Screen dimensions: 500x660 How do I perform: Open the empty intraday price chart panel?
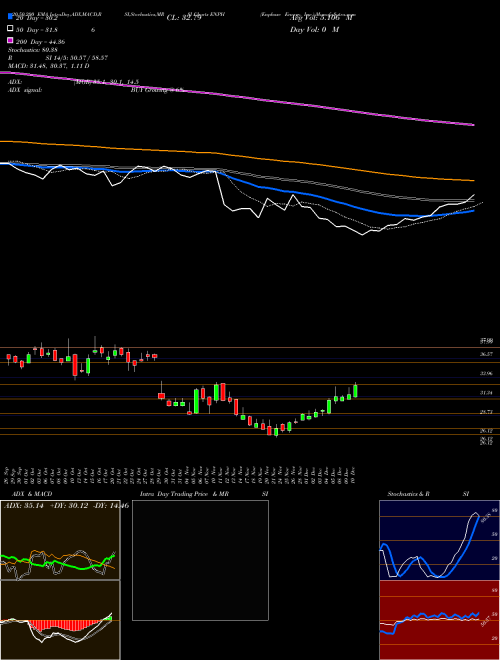(200, 560)
